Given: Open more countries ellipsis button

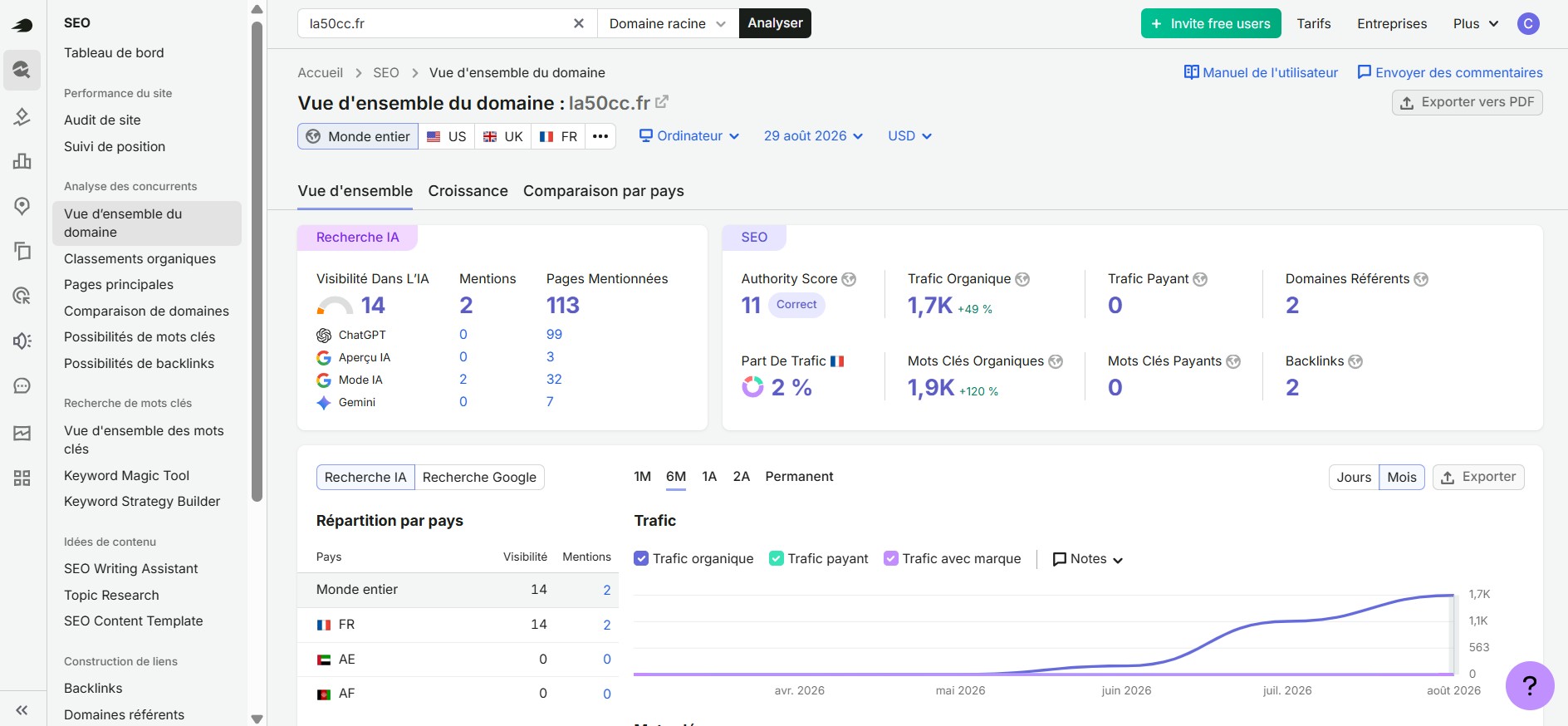Looking at the screenshot, I should pos(600,136).
